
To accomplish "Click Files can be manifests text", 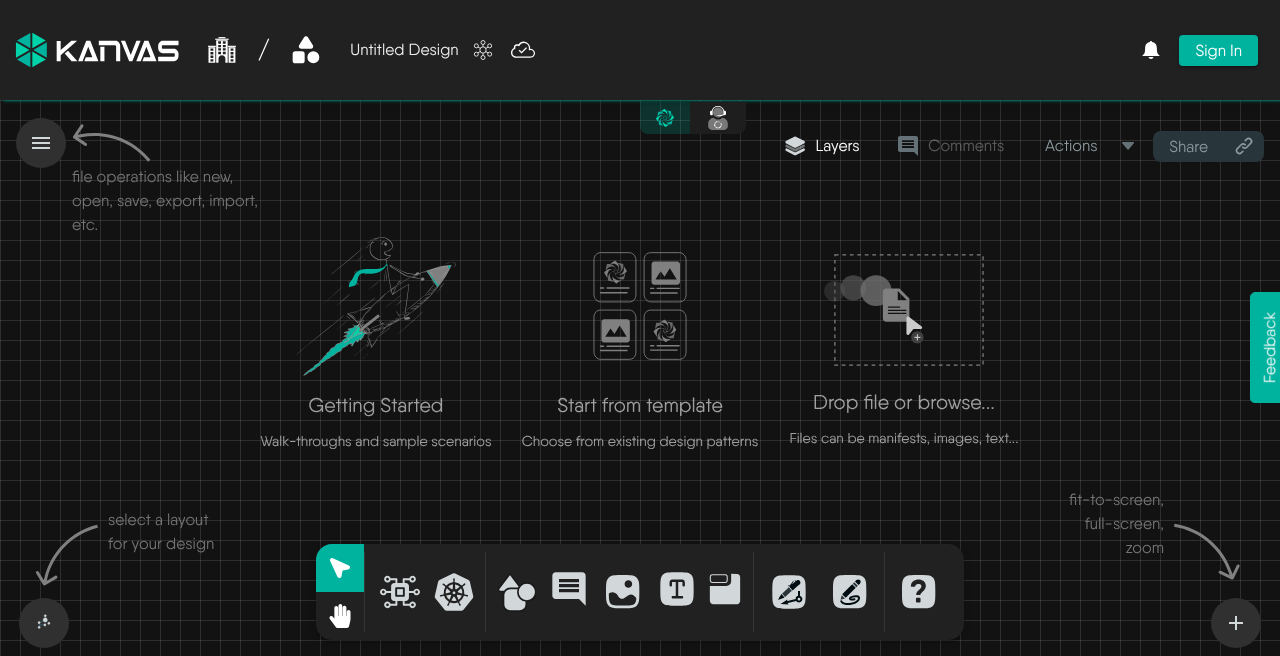I will (904, 438).
